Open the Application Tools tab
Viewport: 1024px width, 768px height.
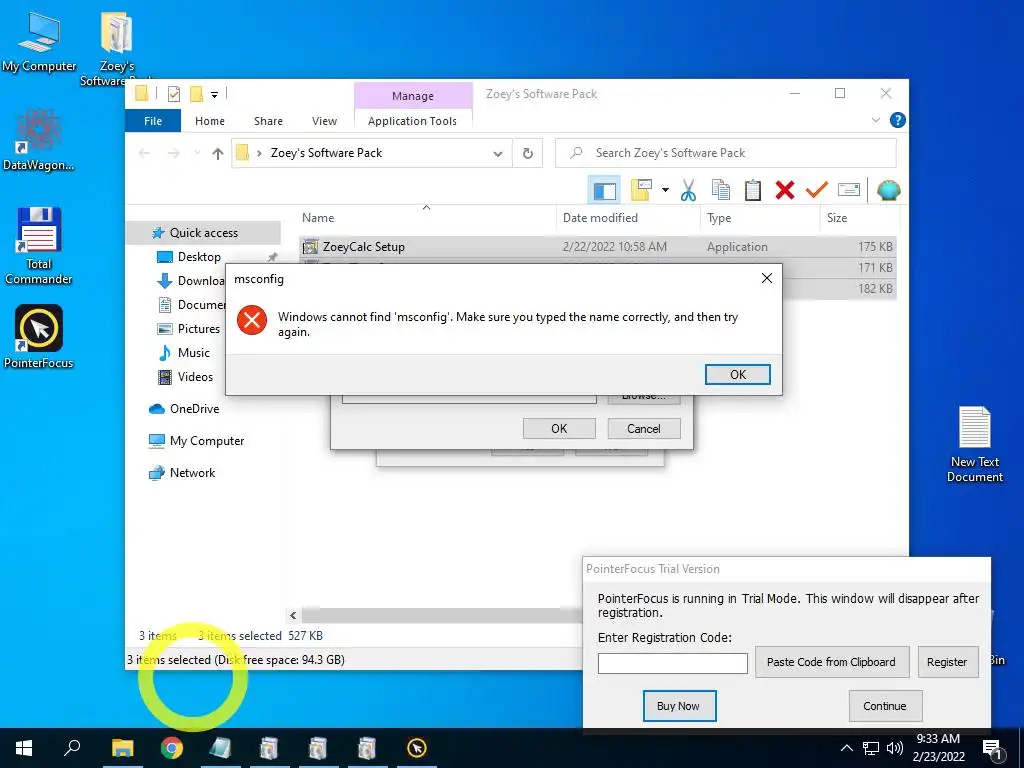412,121
